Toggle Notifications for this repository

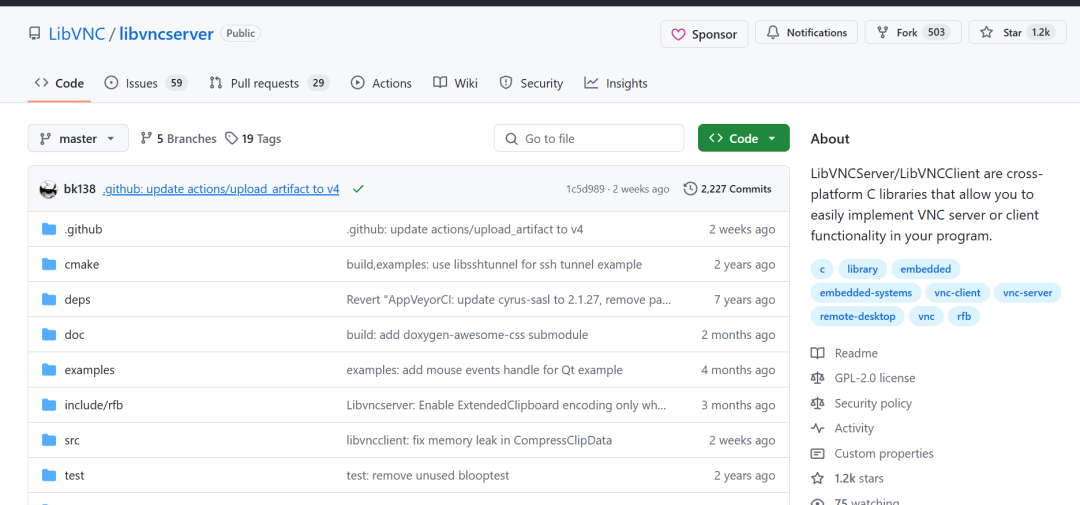pos(806,33)
